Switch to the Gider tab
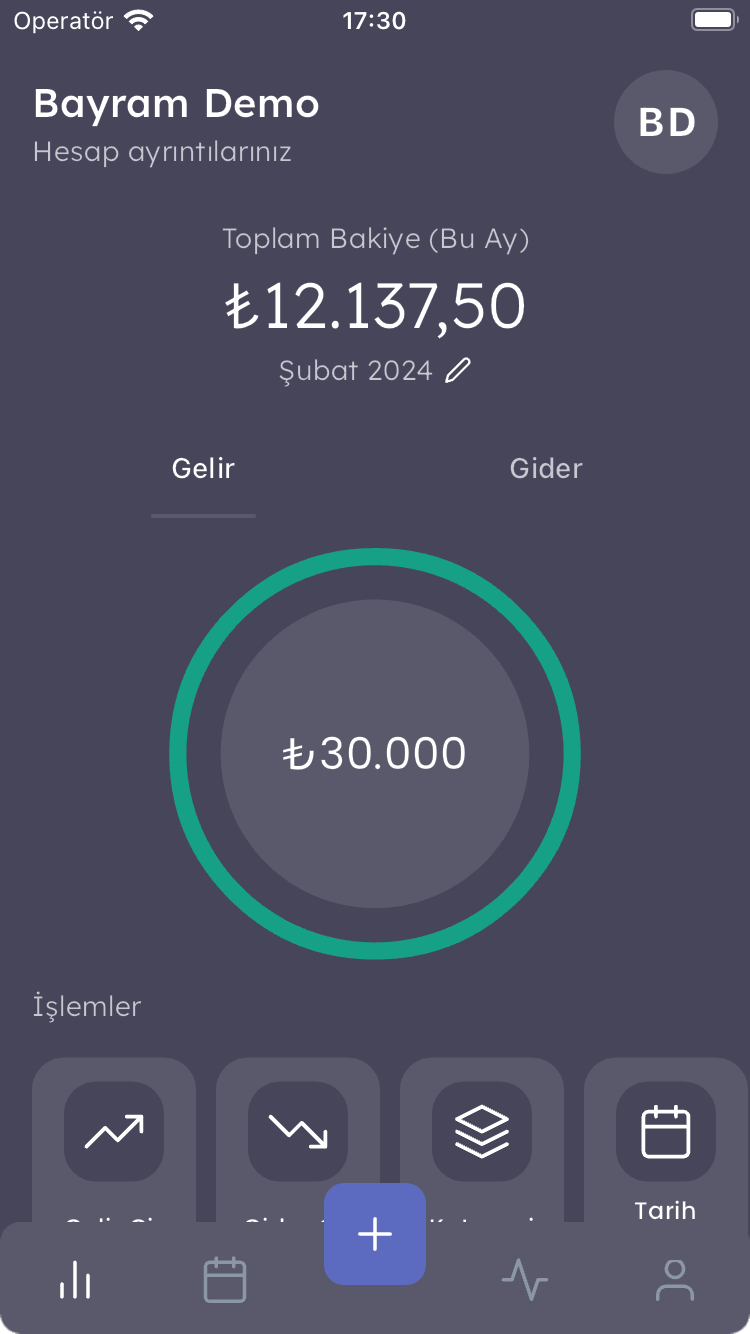Screen dimensions: 750x1334 pos(546,469)
